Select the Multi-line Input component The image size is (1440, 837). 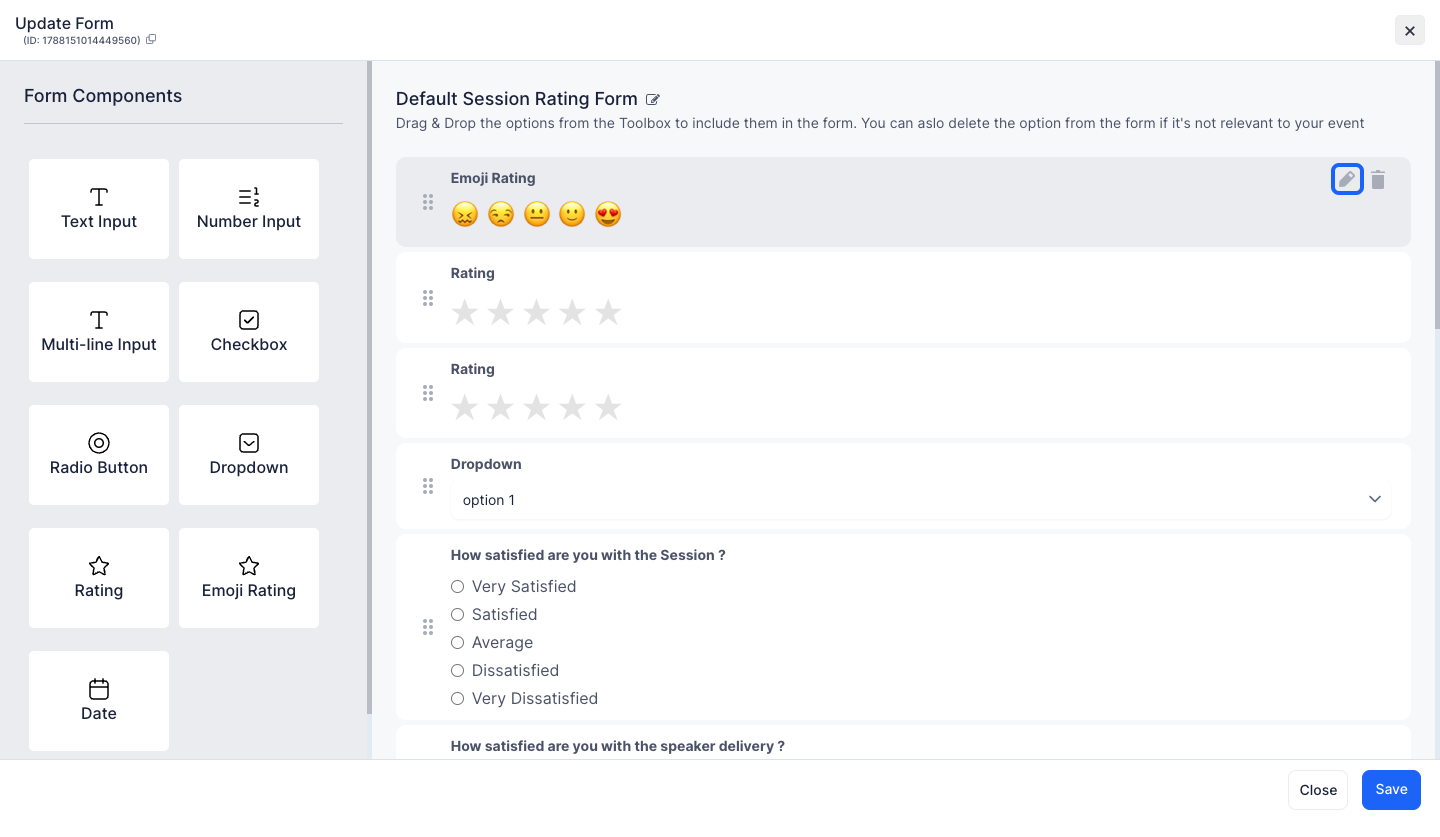[99, 332]
